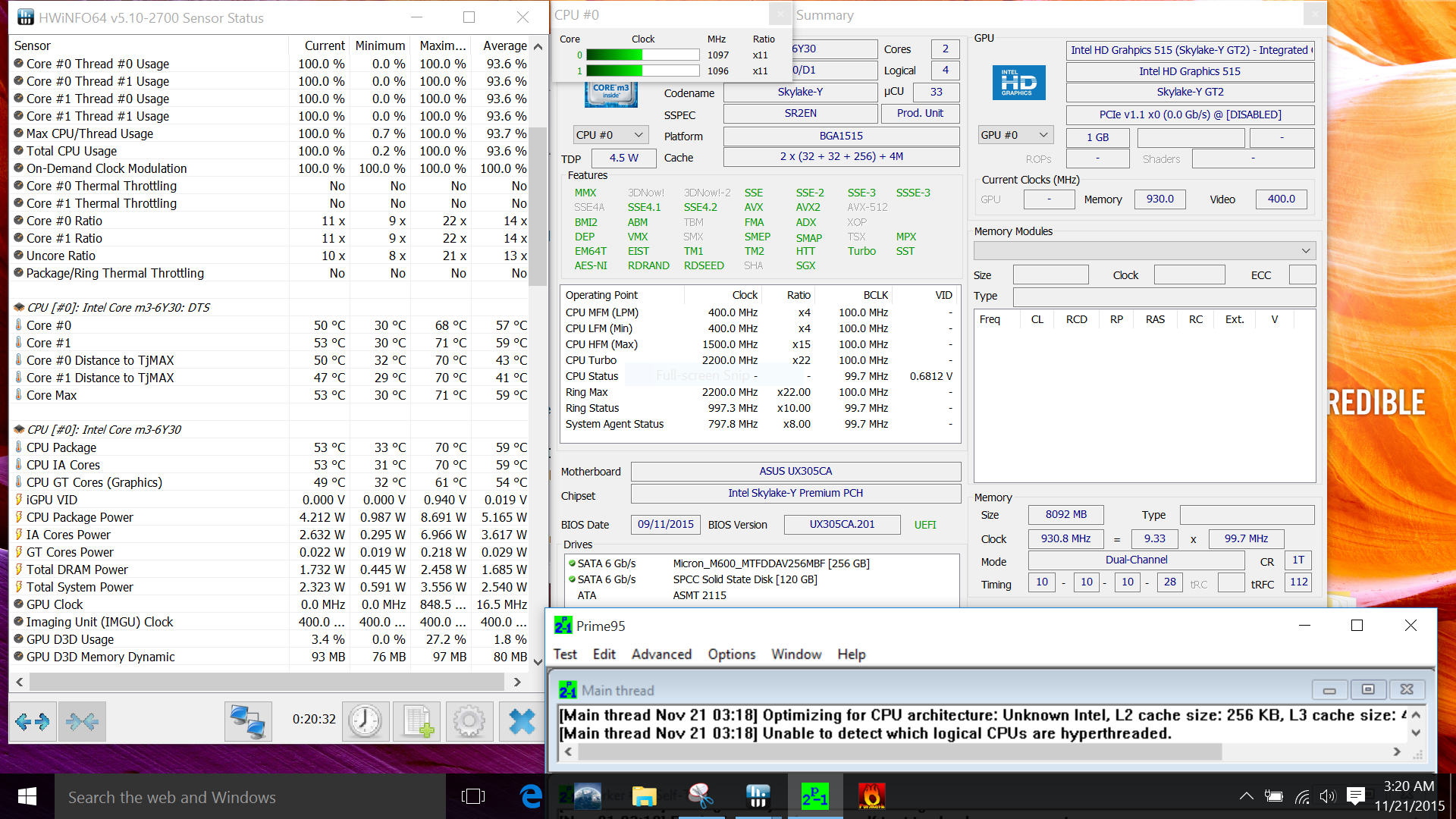Screen dimensions: 1456x819
Task: Open Microsoft Edge in the taskbar
Action: click(531, 796)
